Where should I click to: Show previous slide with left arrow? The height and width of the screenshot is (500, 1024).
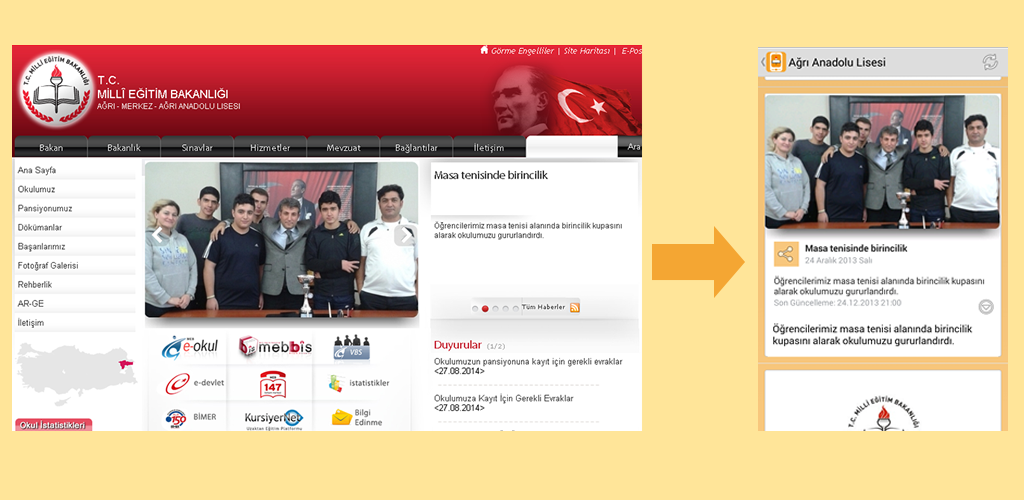coord(157,236)
